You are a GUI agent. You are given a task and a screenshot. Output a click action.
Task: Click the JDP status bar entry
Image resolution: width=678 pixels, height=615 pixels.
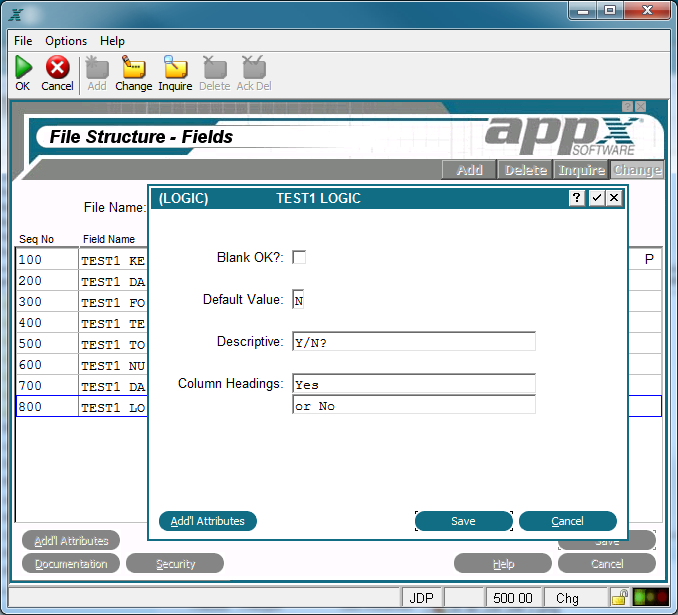[421, 598]
